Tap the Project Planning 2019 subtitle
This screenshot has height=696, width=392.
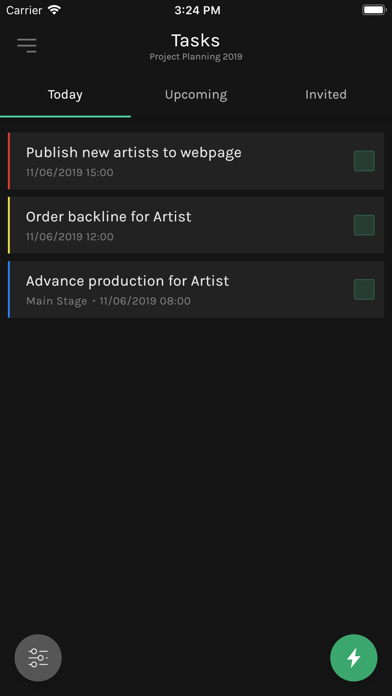coord(196,57)
